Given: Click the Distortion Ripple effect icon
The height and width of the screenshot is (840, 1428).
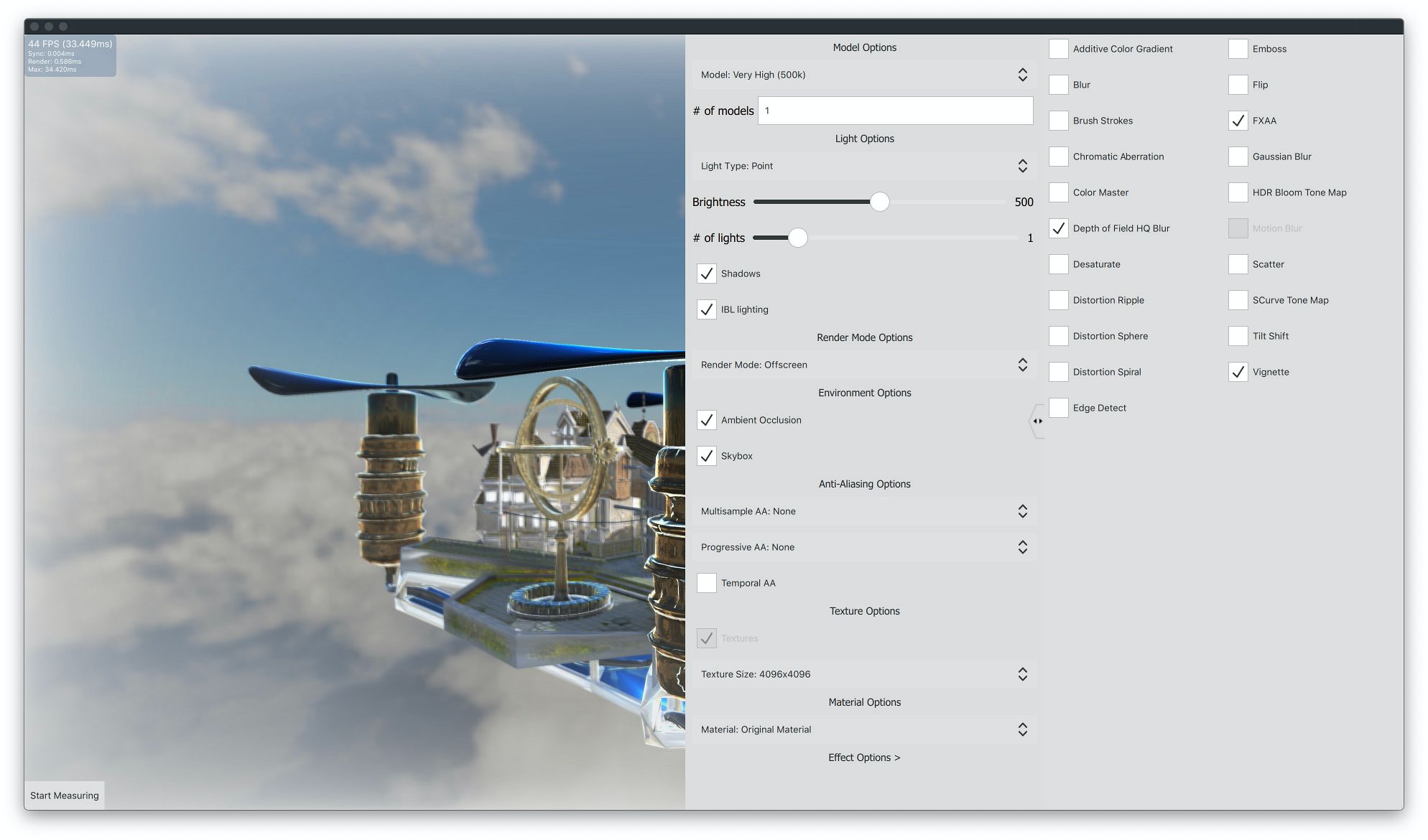Looking at the screenshot, I should (x=1059, y=299).
